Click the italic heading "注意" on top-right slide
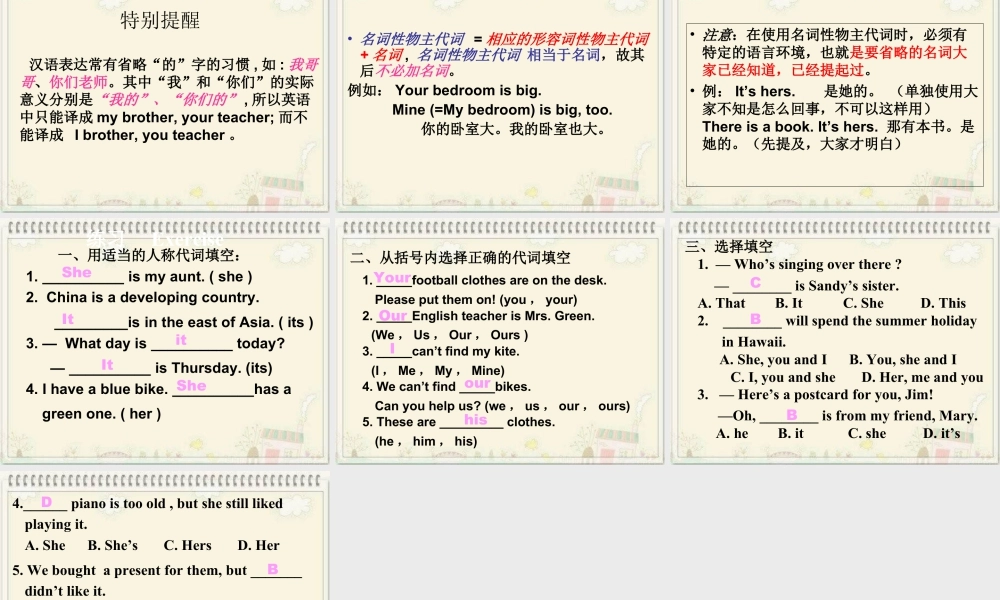 [716, 32]
